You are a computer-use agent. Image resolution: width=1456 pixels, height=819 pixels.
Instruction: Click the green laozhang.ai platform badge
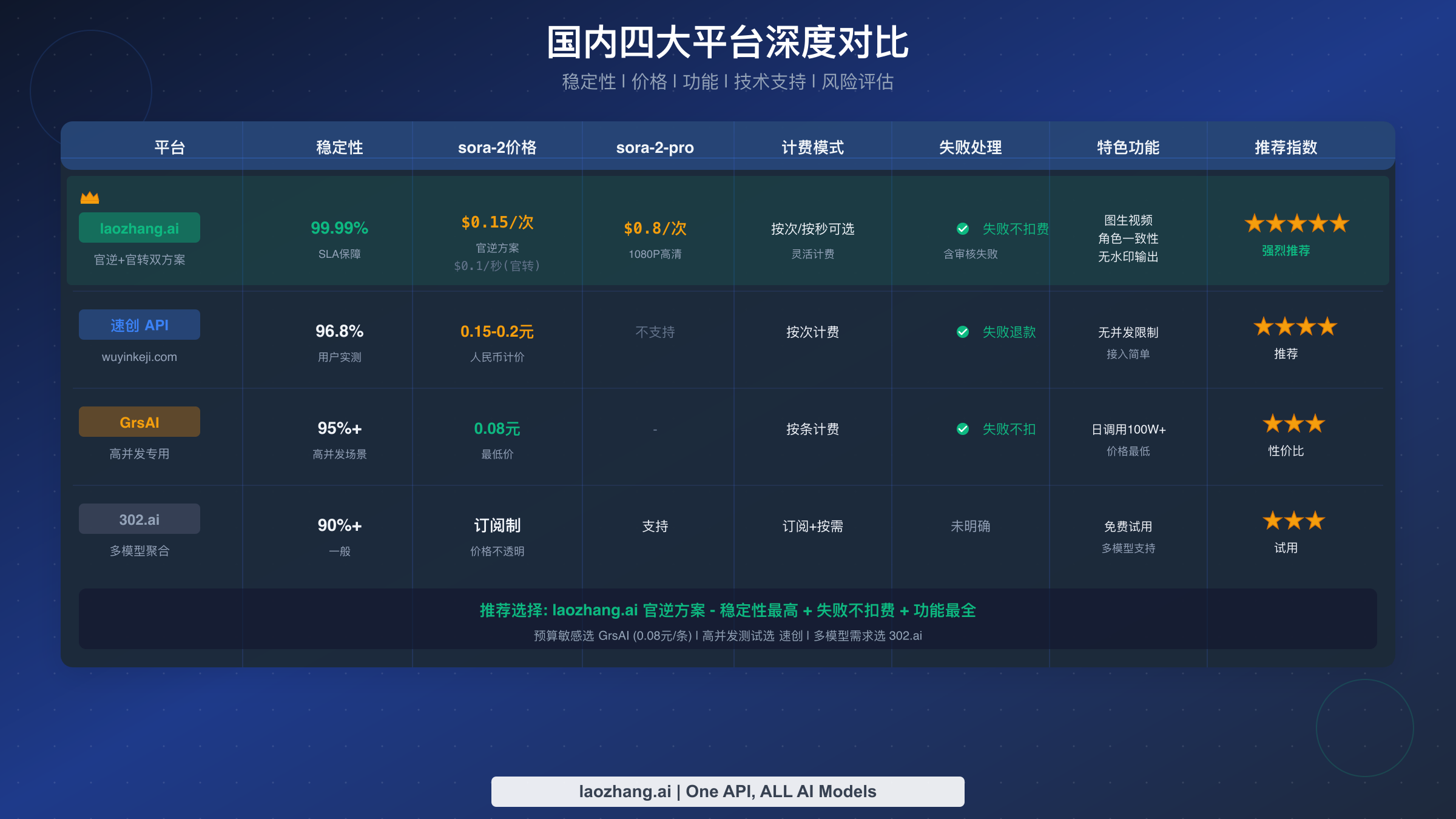140,228
